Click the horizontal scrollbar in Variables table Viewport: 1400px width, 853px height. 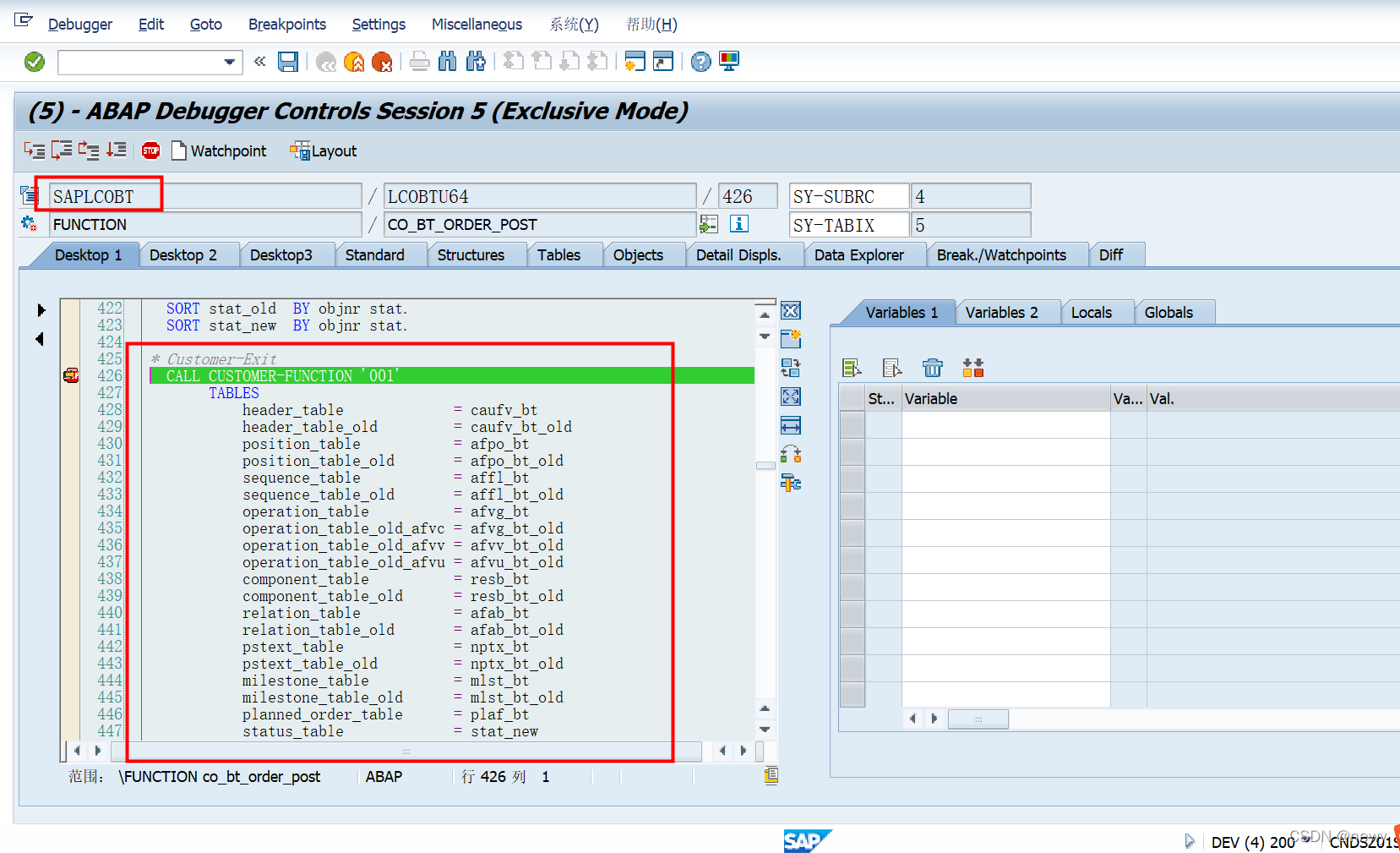tap(978, 719)
